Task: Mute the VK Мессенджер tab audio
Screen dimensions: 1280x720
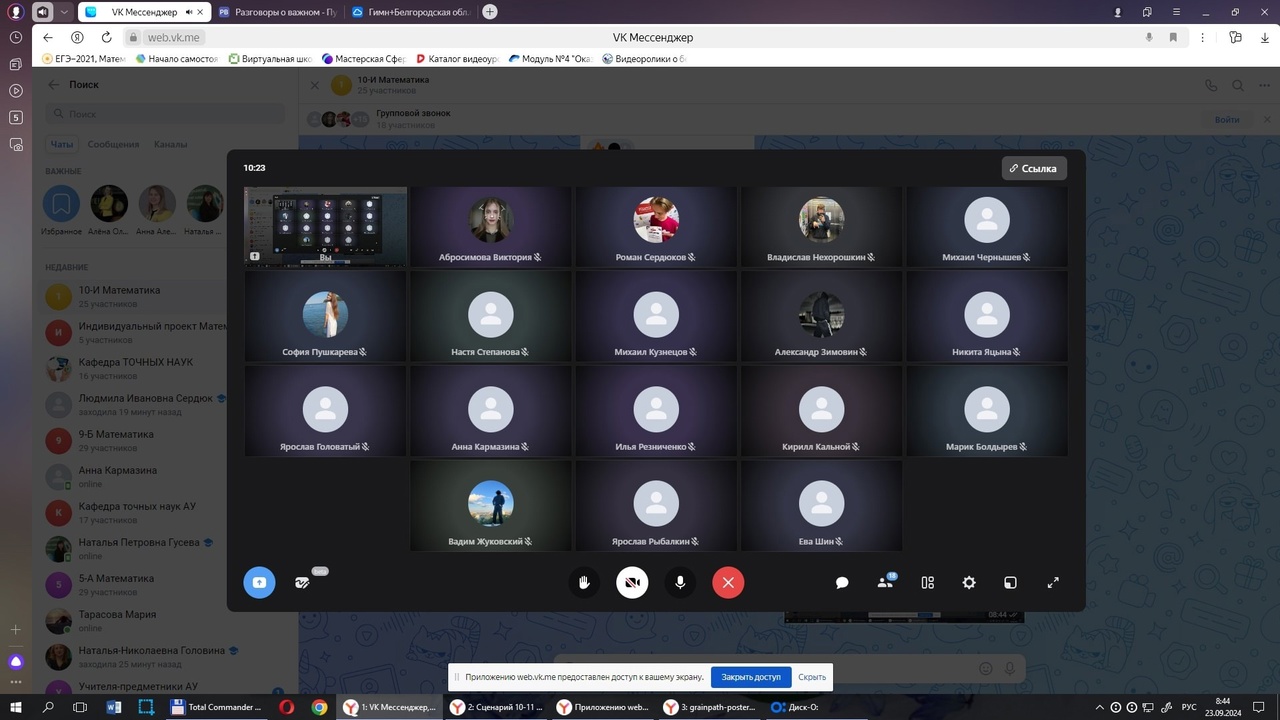Action: click(188, 12)
